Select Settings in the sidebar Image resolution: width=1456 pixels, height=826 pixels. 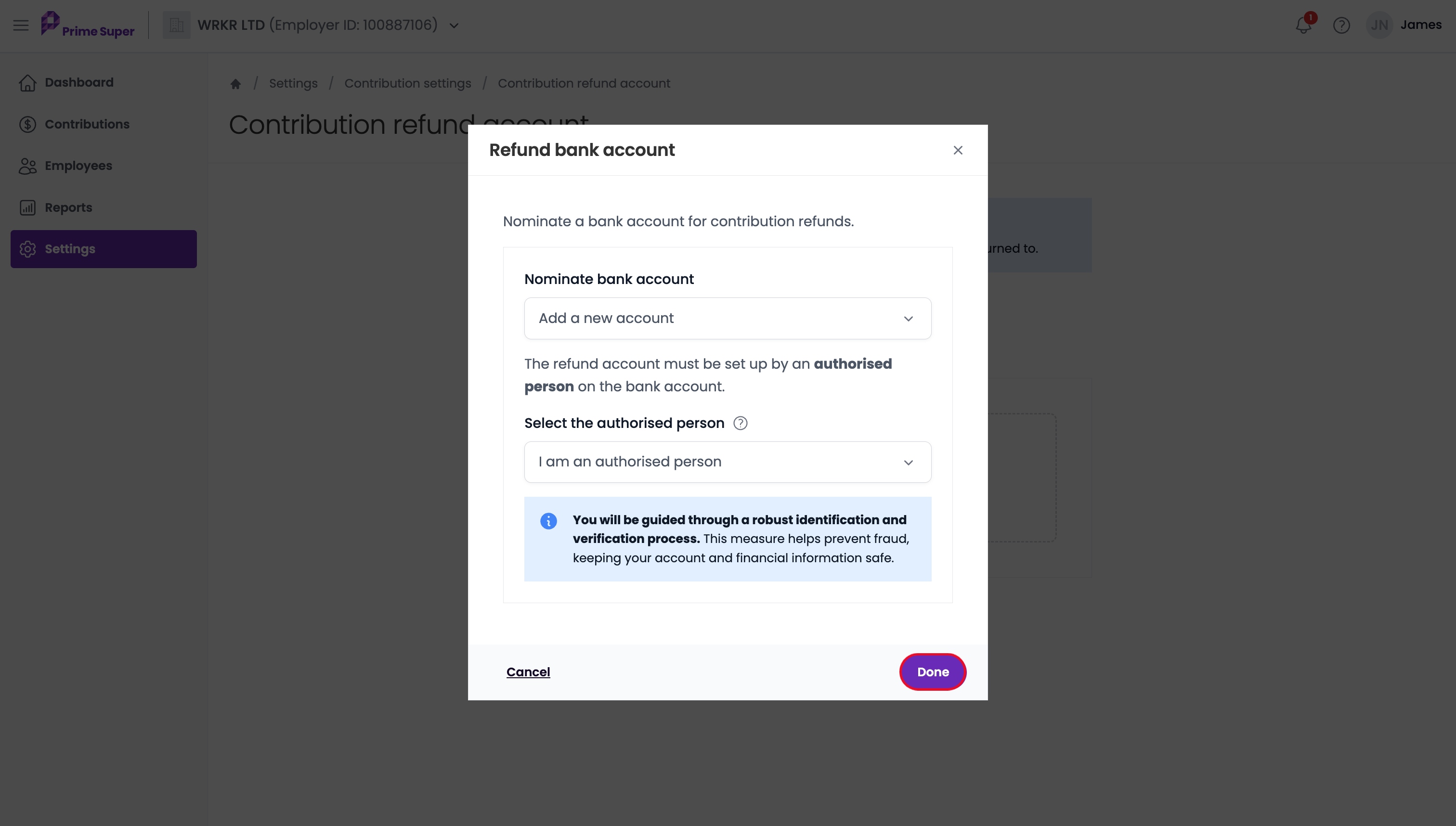pyautogui.click(x=103, y=249)
